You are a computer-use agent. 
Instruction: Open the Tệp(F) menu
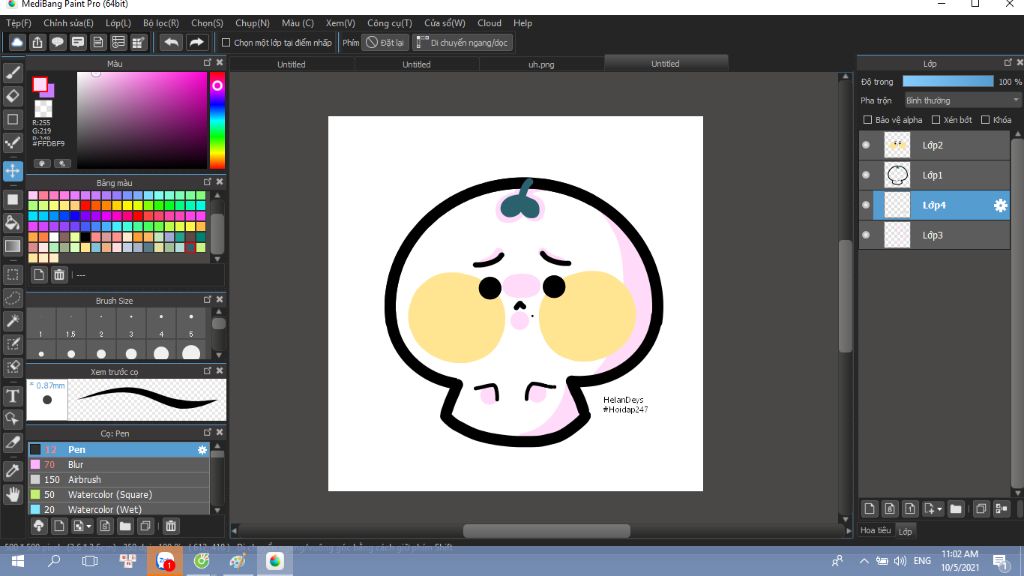pyautogui.click(x=18, y=23)
